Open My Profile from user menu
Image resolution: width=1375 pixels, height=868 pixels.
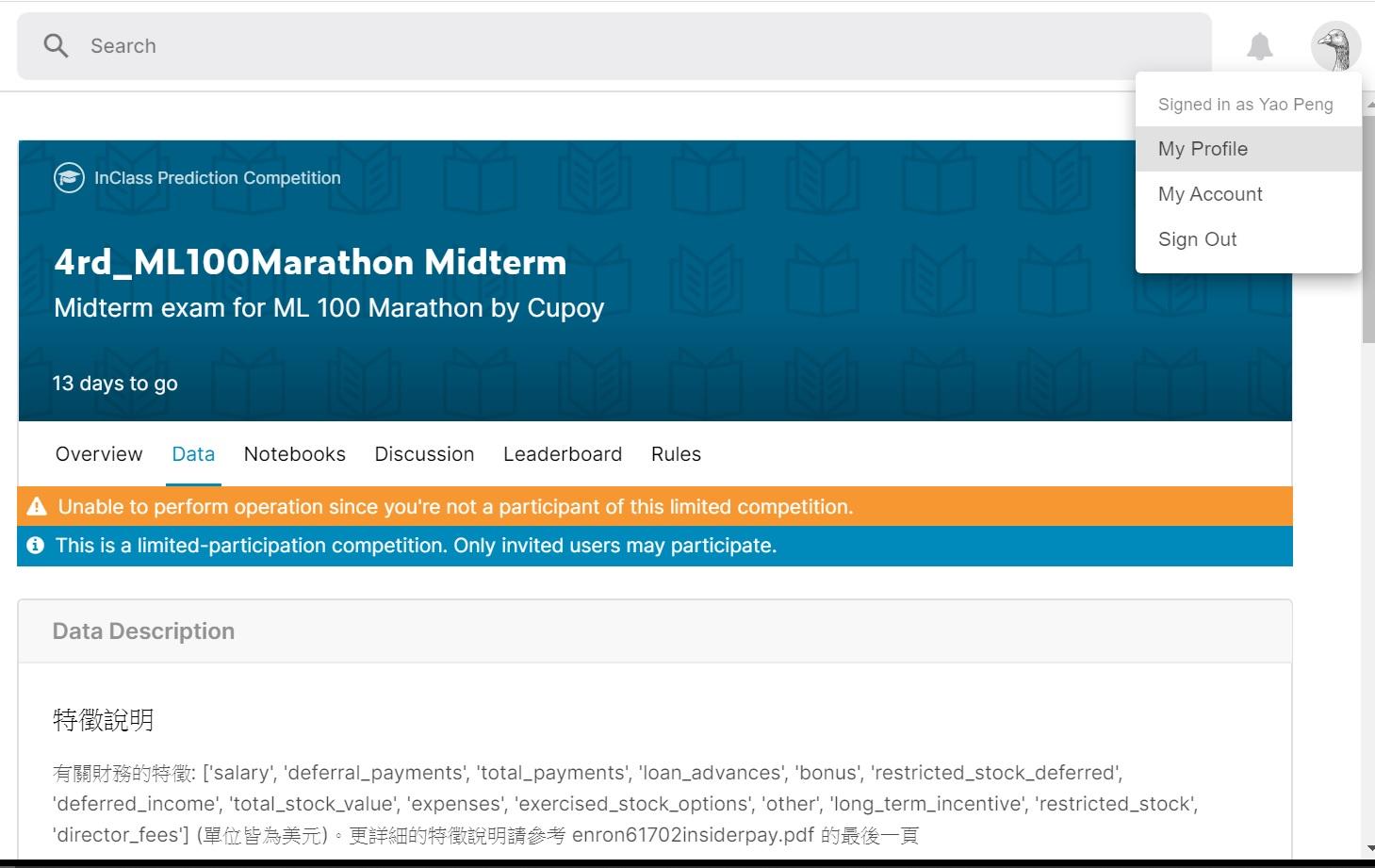tap(1249, 149)
